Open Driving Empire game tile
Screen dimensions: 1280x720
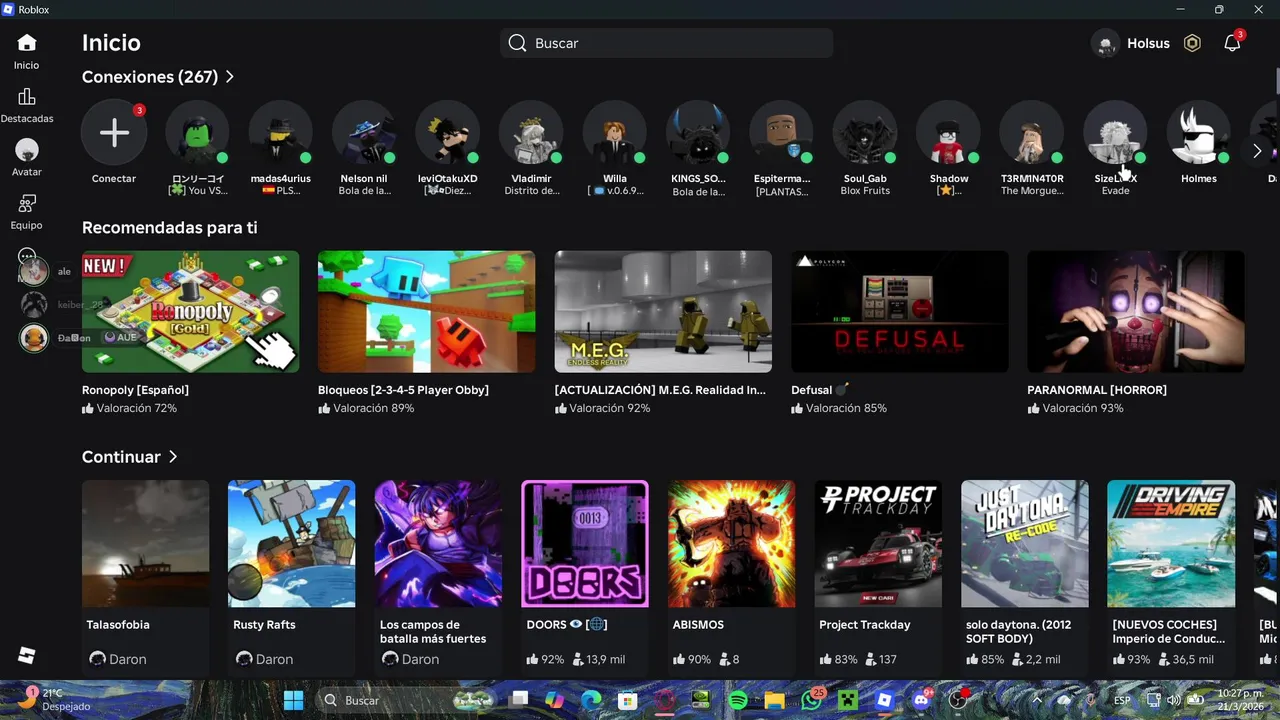coord(1171,544)
